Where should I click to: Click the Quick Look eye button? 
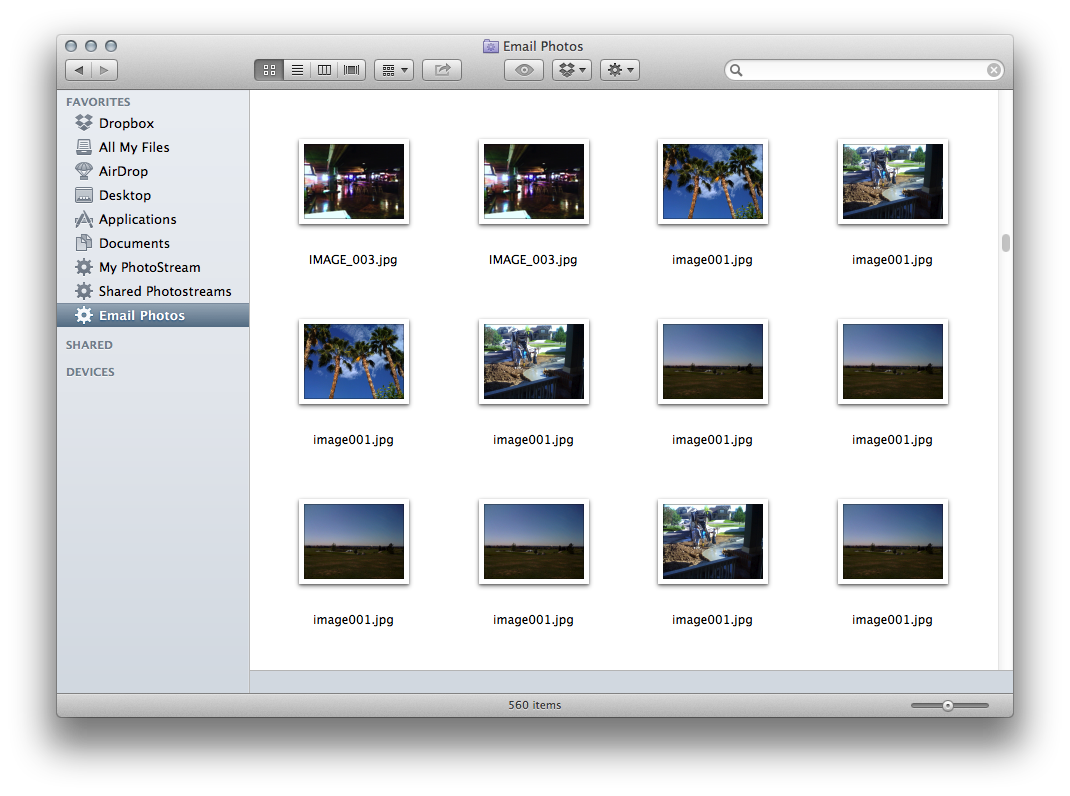point(523,70)
